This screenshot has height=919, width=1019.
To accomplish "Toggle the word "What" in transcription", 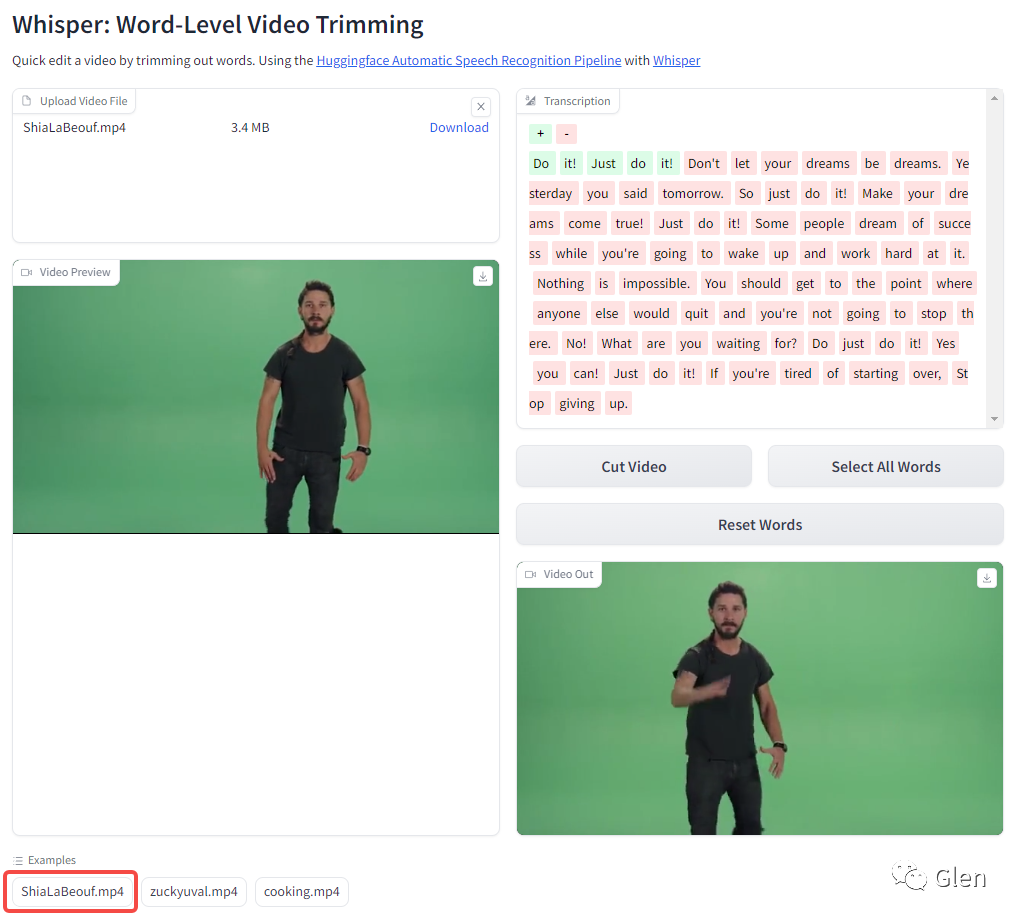I will click(616, 343).
